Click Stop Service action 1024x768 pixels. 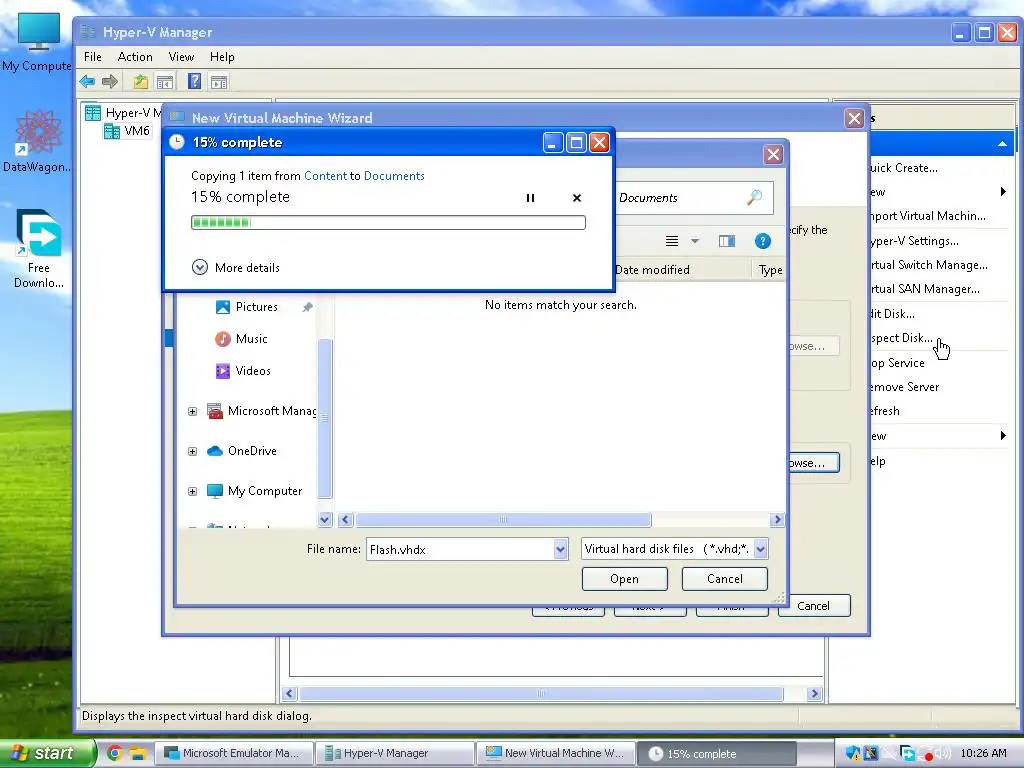897,362
